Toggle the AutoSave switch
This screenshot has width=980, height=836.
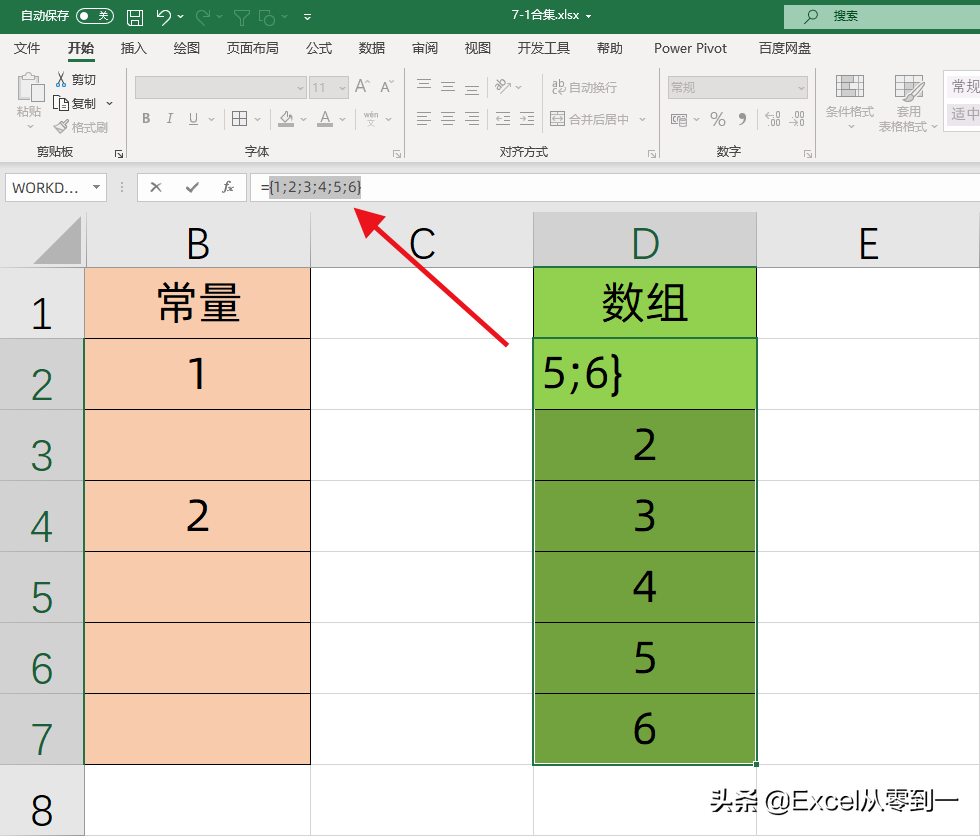pos(95,16)
